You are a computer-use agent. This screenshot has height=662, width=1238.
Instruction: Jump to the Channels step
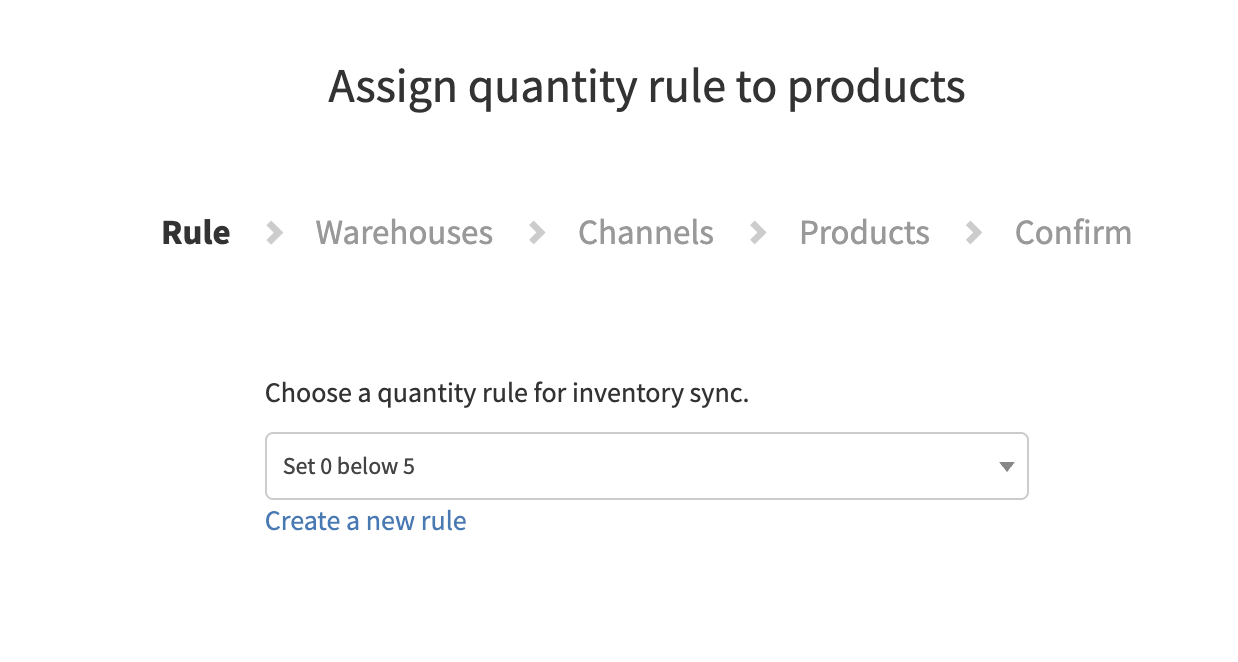pos(646,233)
